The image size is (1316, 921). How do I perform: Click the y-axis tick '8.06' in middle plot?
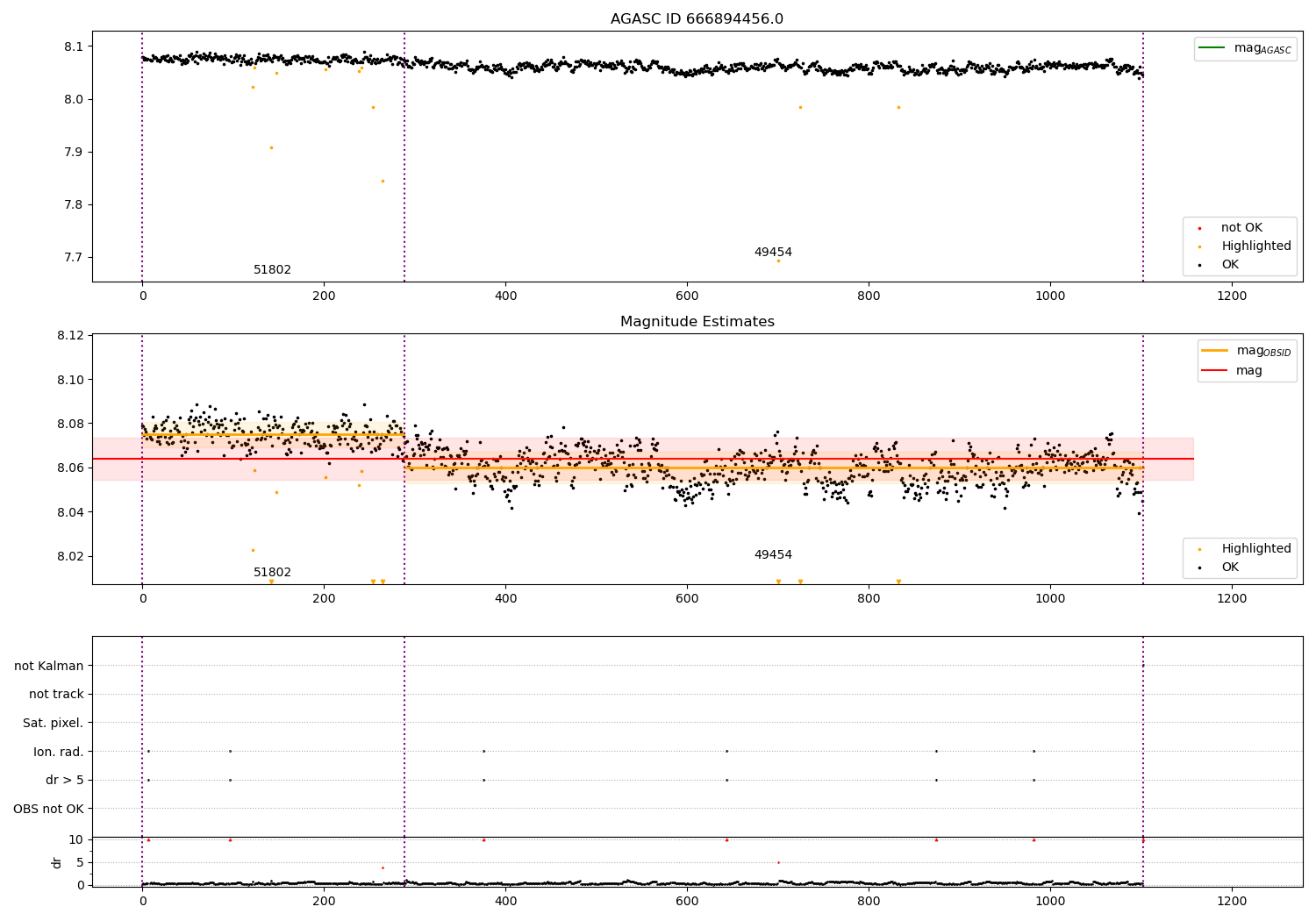(x=70, y=468)
